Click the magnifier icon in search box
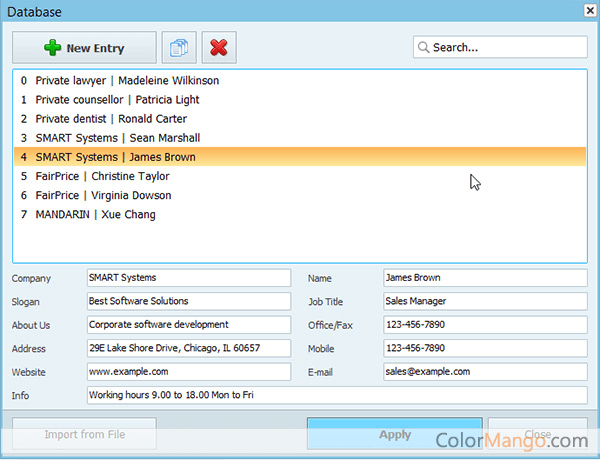 424,47
